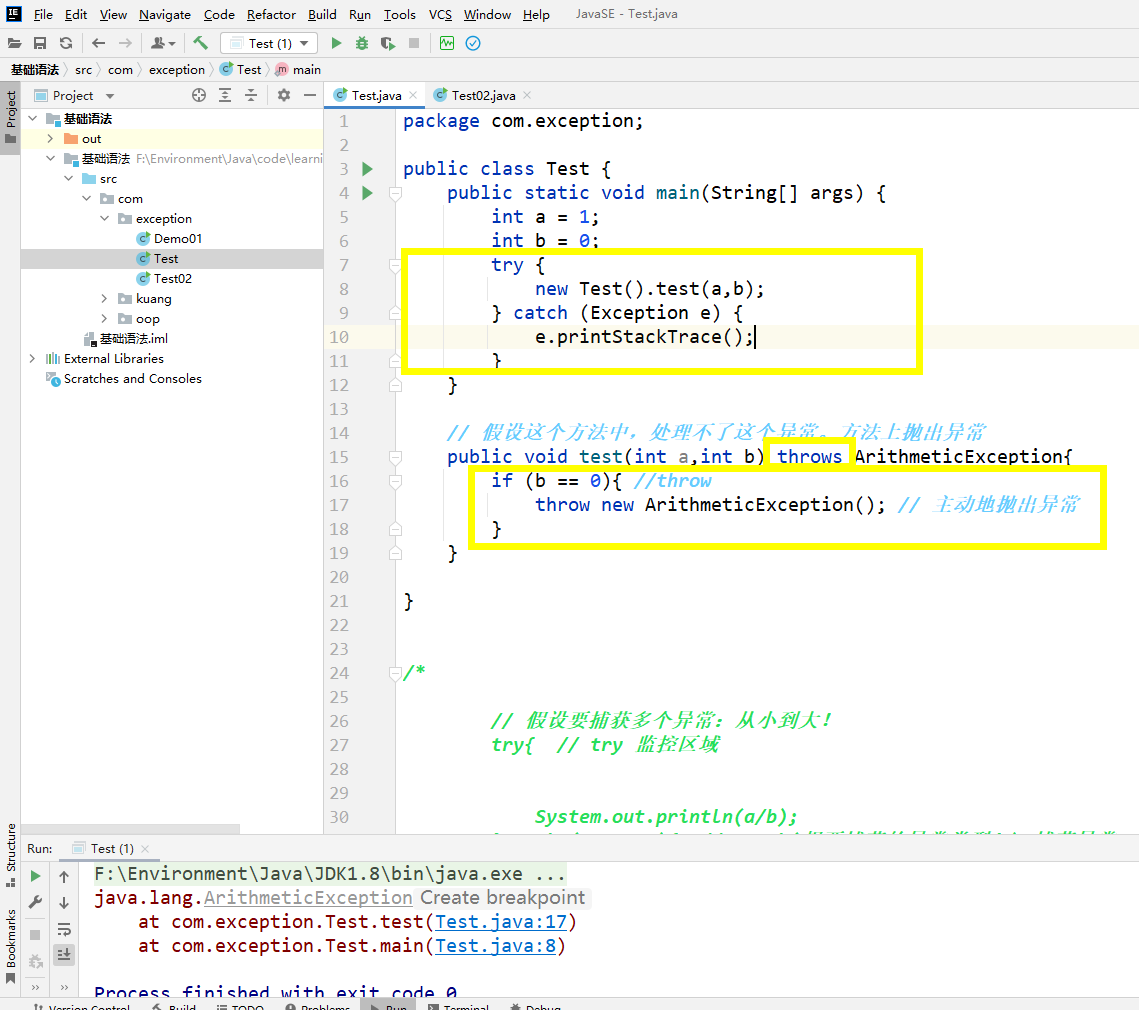The width and height of the screenshot is (1139, 1010).
Task: Toggle scroll to end in Run console
Action: [x=64, y=955]
